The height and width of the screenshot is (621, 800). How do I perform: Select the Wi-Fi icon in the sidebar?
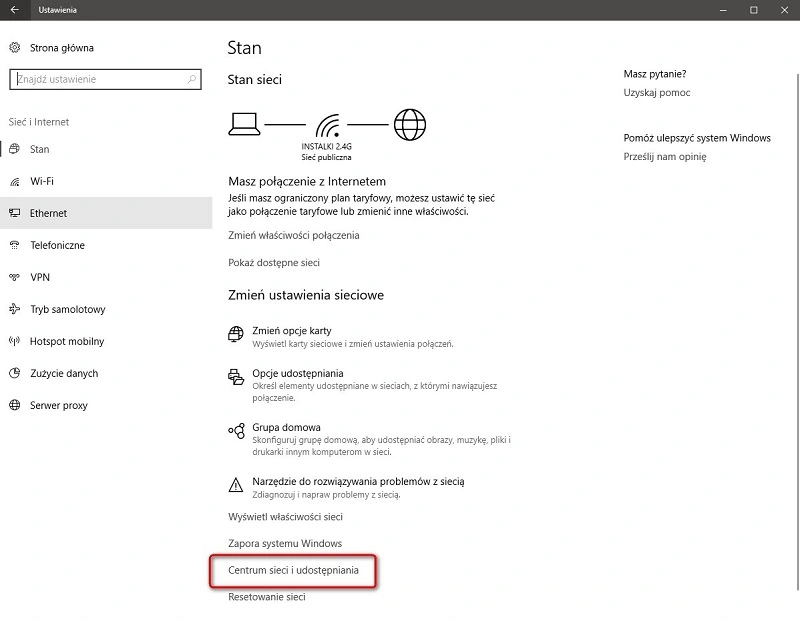tap(16, 181)
